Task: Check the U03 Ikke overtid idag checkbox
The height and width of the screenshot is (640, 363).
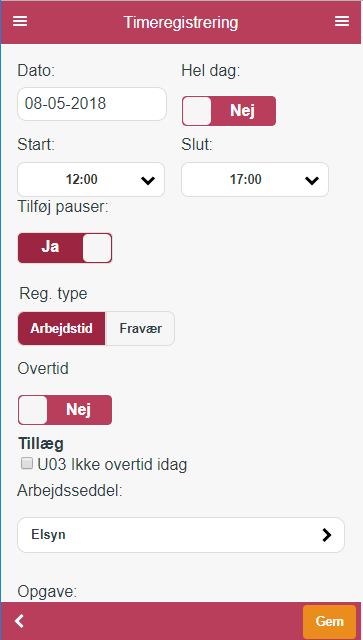Action: coord(27,463)
